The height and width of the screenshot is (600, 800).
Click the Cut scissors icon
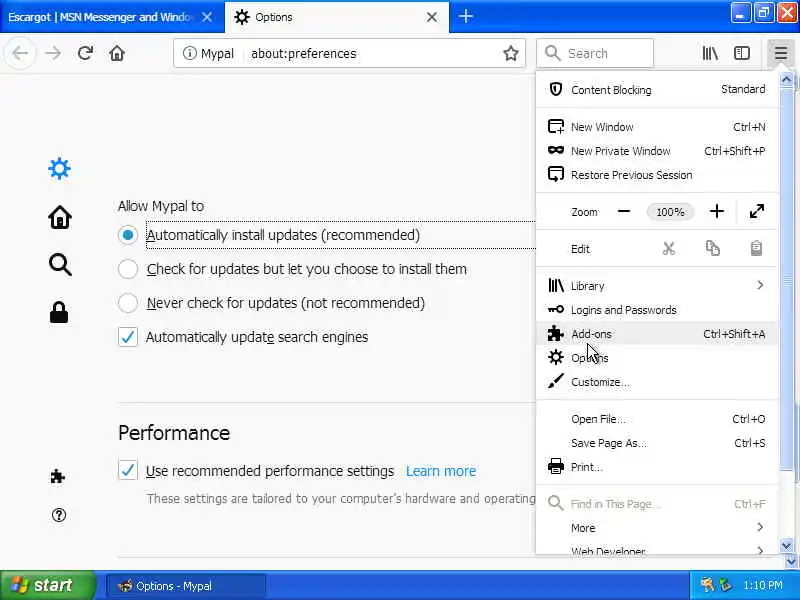click(668, 248)
